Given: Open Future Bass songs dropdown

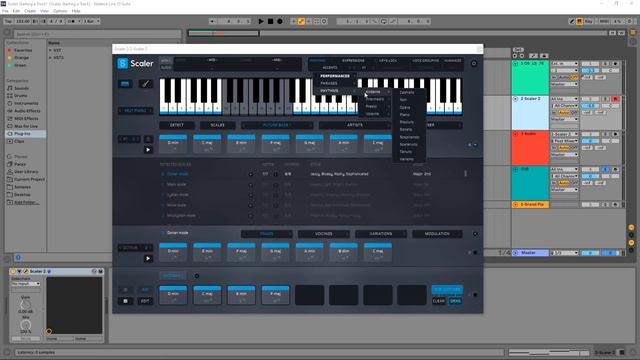Looking at the screenshot, I should coord(277,125).
